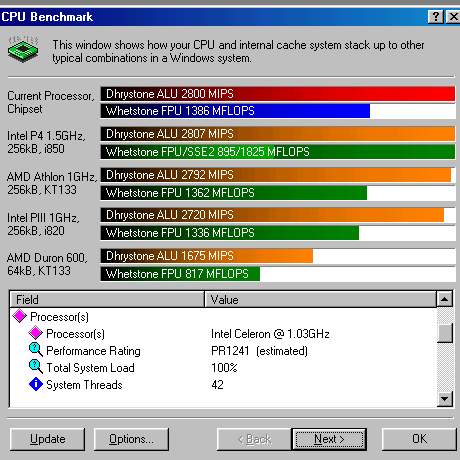
Task: Click the AMD Duron 600, 64kB, KT133 label
Action: [47, 264]
